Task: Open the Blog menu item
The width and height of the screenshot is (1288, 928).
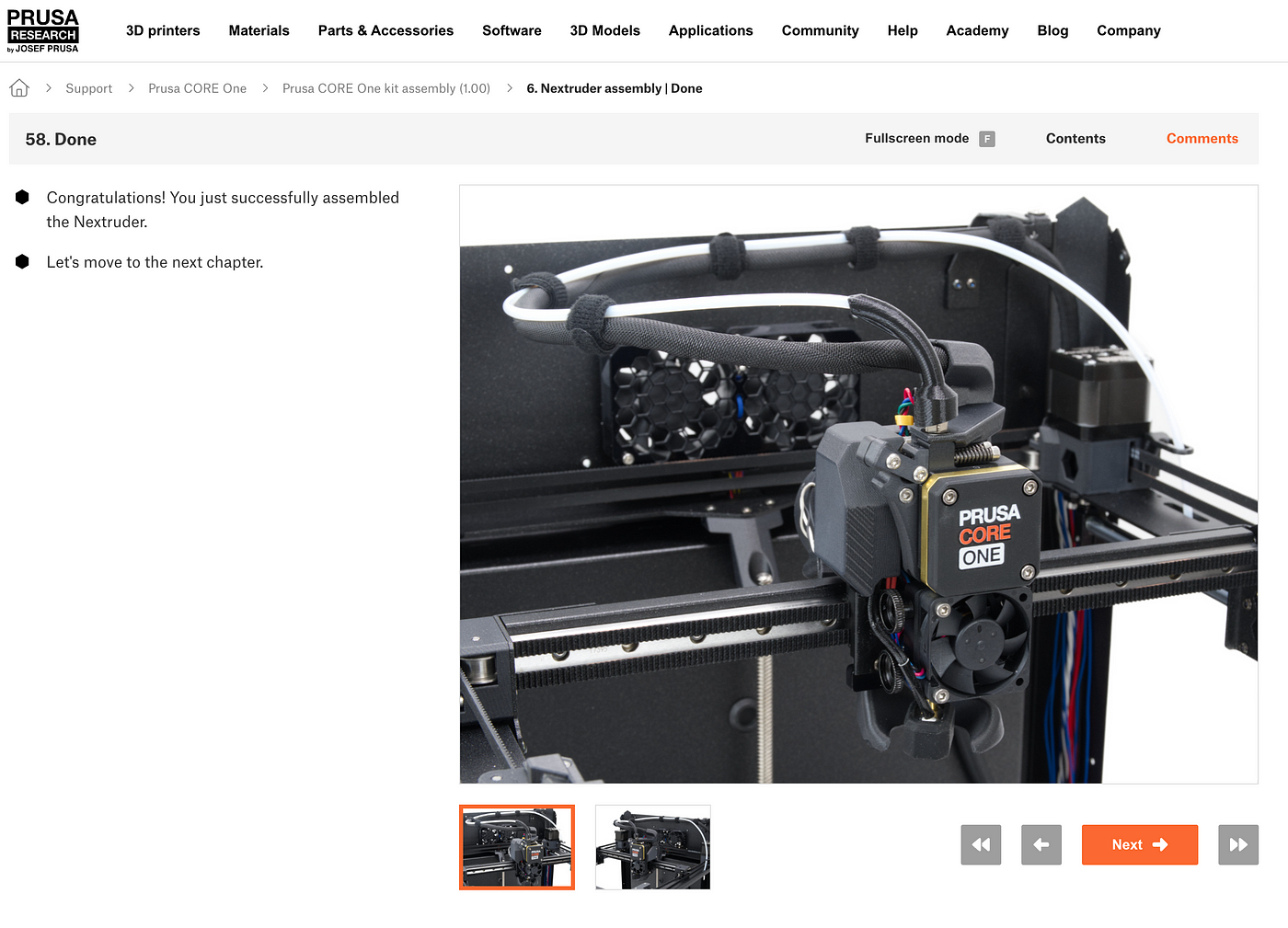Action: pos(1052,30)
